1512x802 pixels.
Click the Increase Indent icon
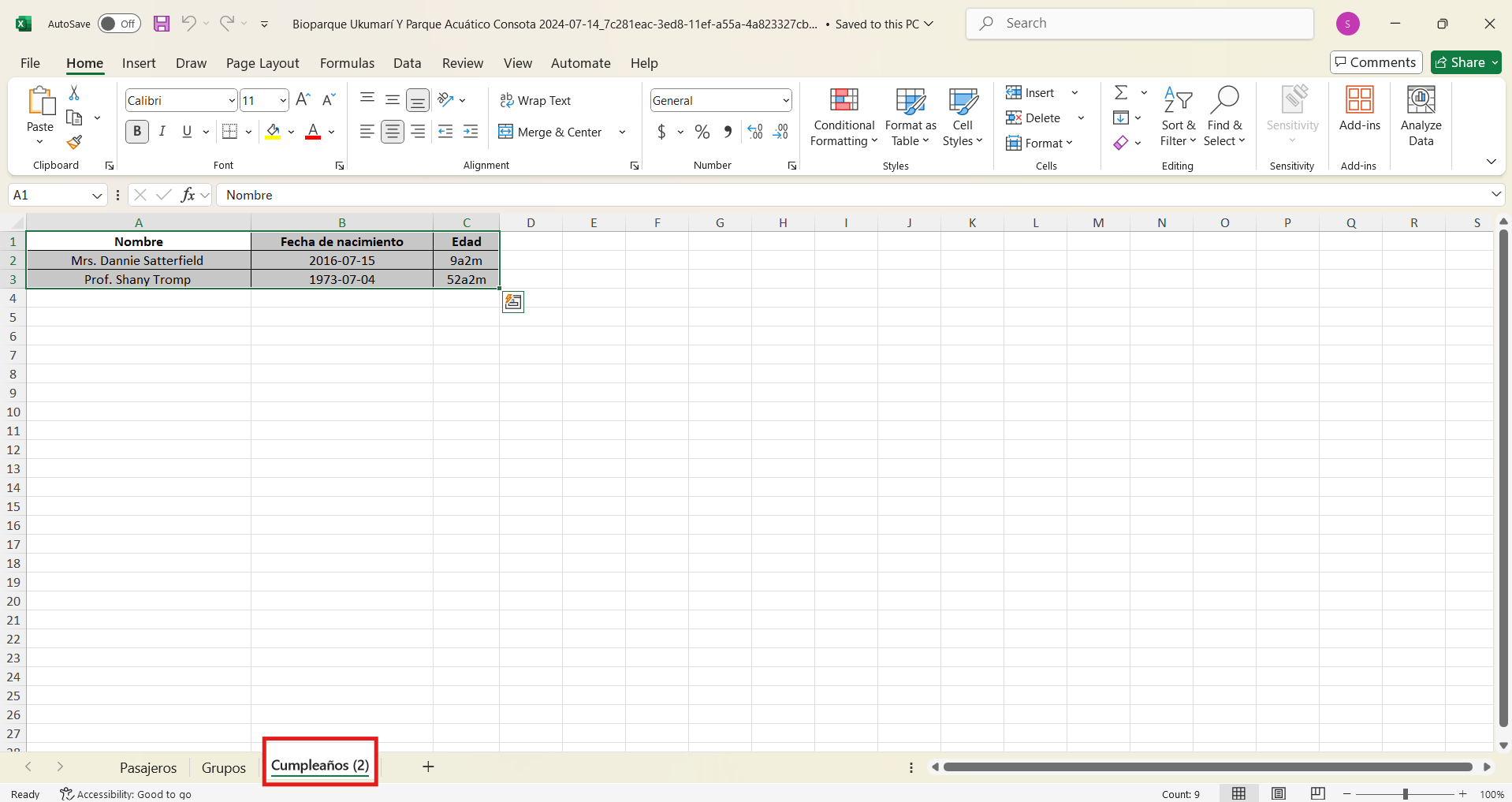pos(471,132)
